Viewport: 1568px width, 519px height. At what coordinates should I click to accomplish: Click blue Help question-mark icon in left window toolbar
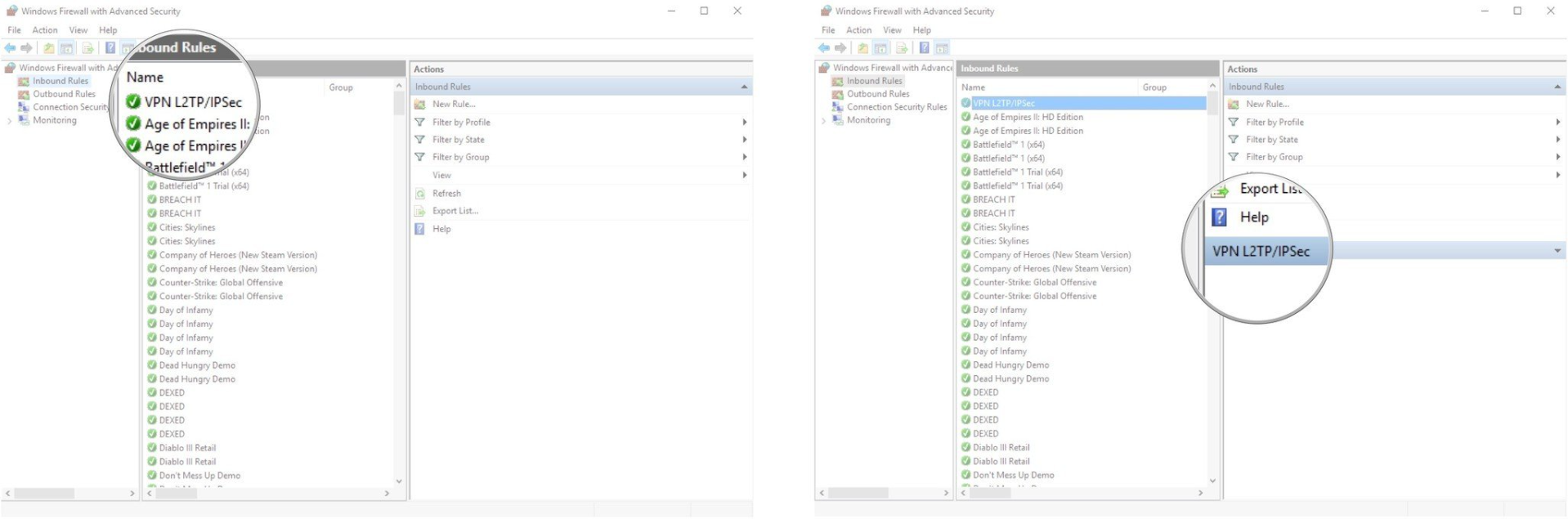coord(110,48)
